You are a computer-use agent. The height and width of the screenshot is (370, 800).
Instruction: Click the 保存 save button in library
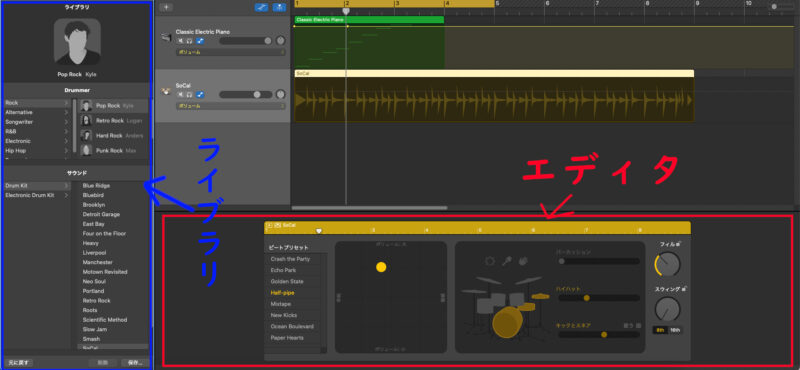coord(135,363)
